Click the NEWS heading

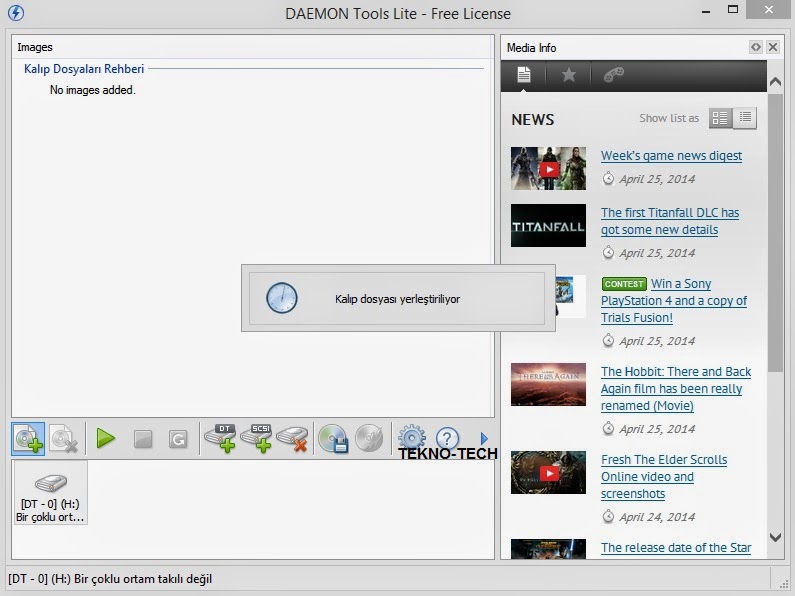[532, 120]
